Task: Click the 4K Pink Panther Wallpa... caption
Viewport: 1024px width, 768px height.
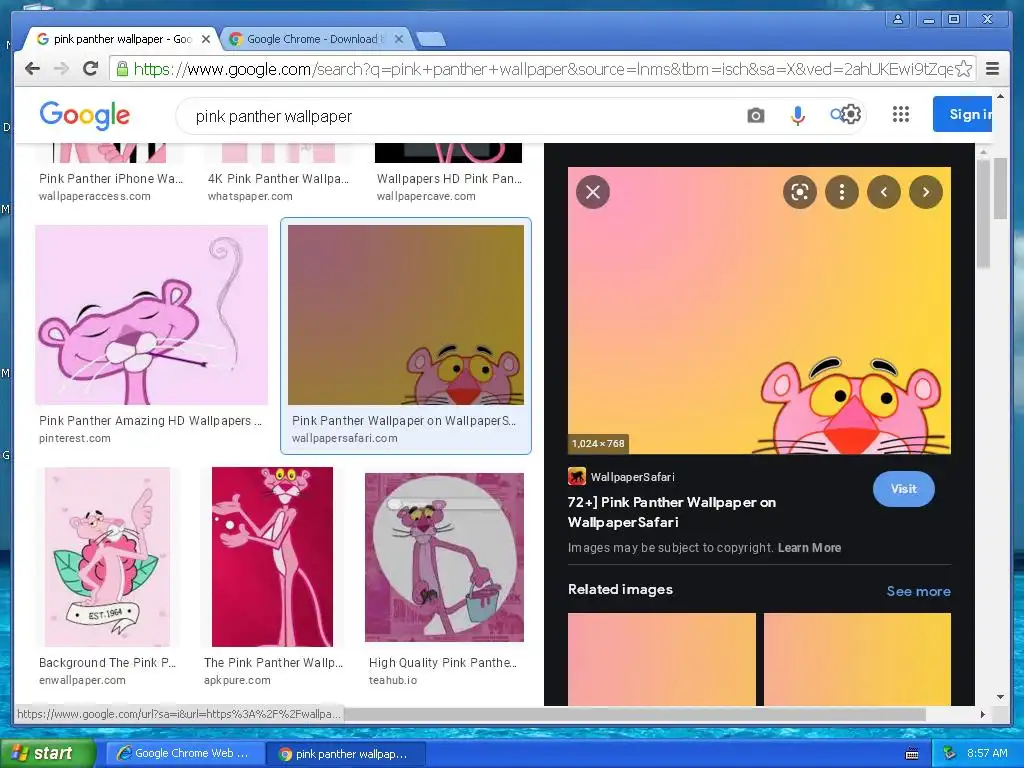Action: point(278,178)
